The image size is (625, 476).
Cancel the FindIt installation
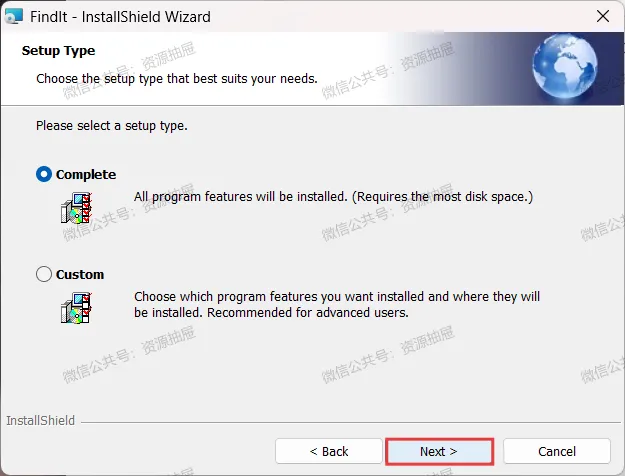click(557, 451)
